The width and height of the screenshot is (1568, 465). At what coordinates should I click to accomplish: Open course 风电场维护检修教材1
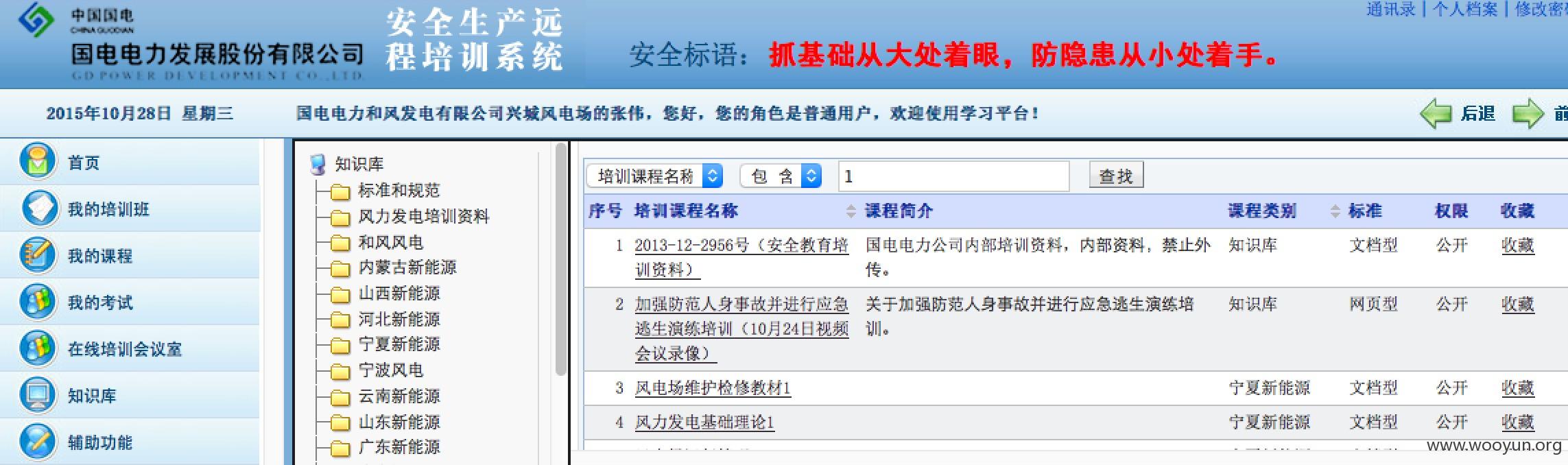coord(713,388)
